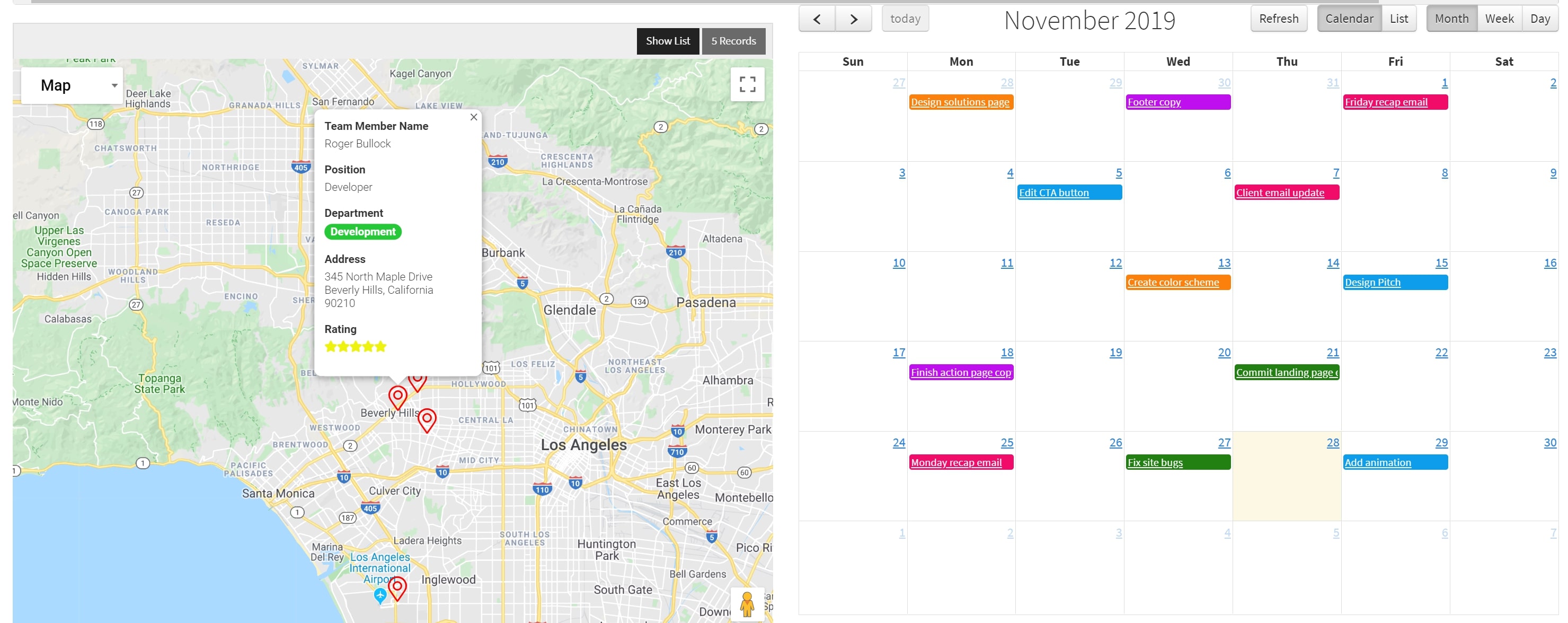This screenshot has height=623, width=1568.
Task: Open the Design Pitch event on November 15
Action: (1372, 282)
